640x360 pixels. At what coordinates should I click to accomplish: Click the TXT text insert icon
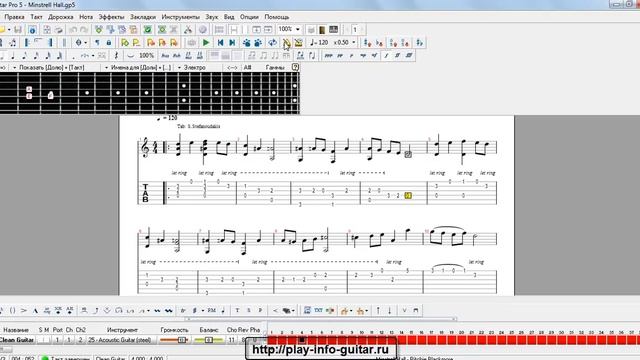(318, 311)
